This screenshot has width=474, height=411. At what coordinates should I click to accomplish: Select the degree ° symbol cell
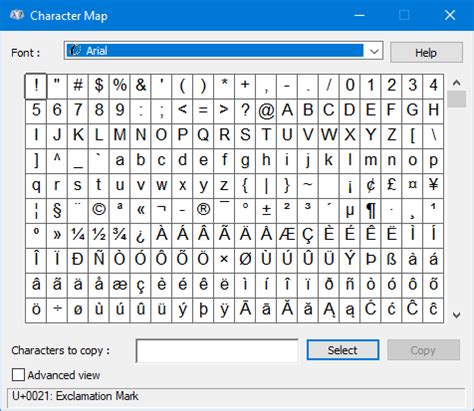(245, 210)
